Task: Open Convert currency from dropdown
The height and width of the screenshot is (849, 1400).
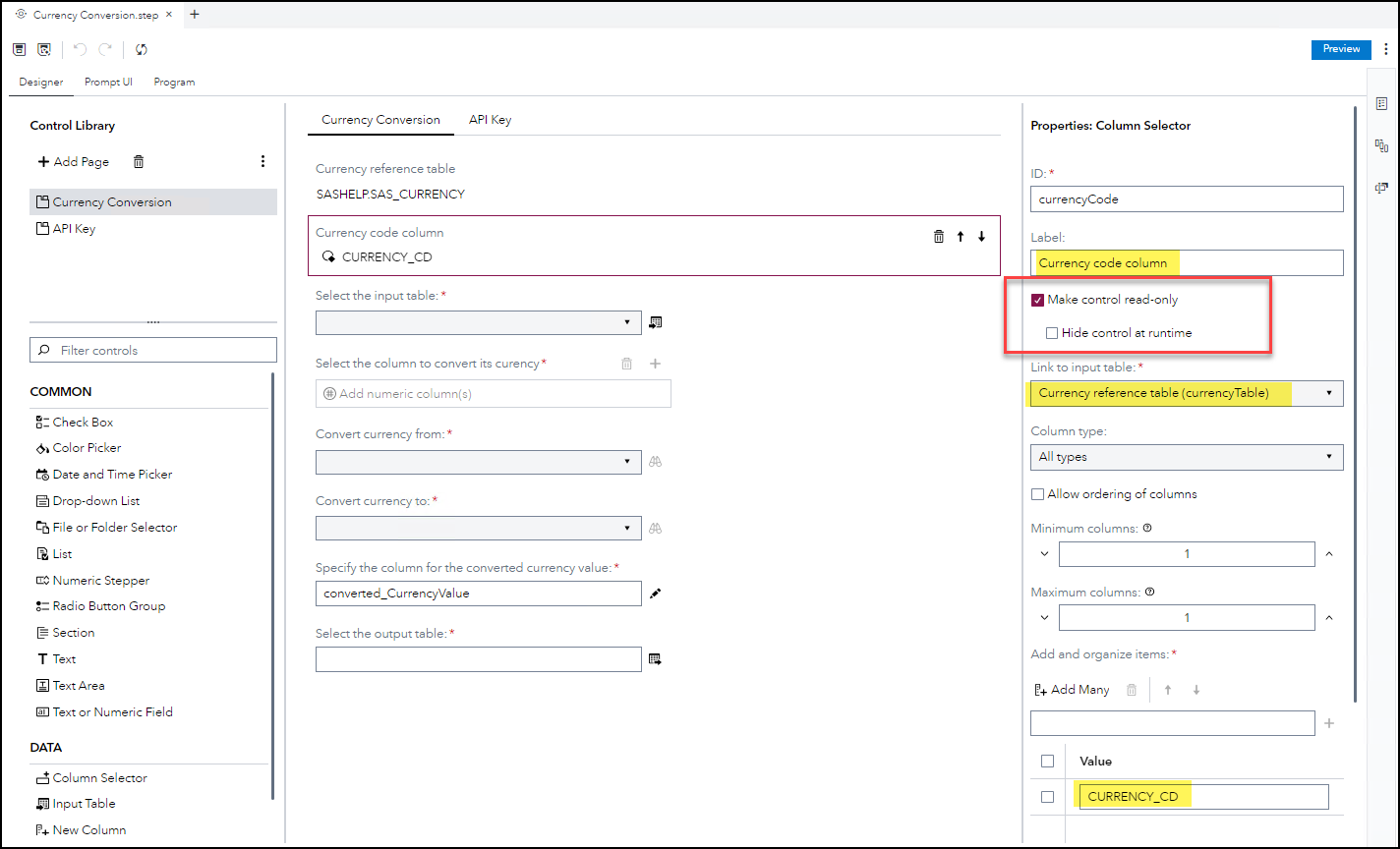Action: [478, 462]
